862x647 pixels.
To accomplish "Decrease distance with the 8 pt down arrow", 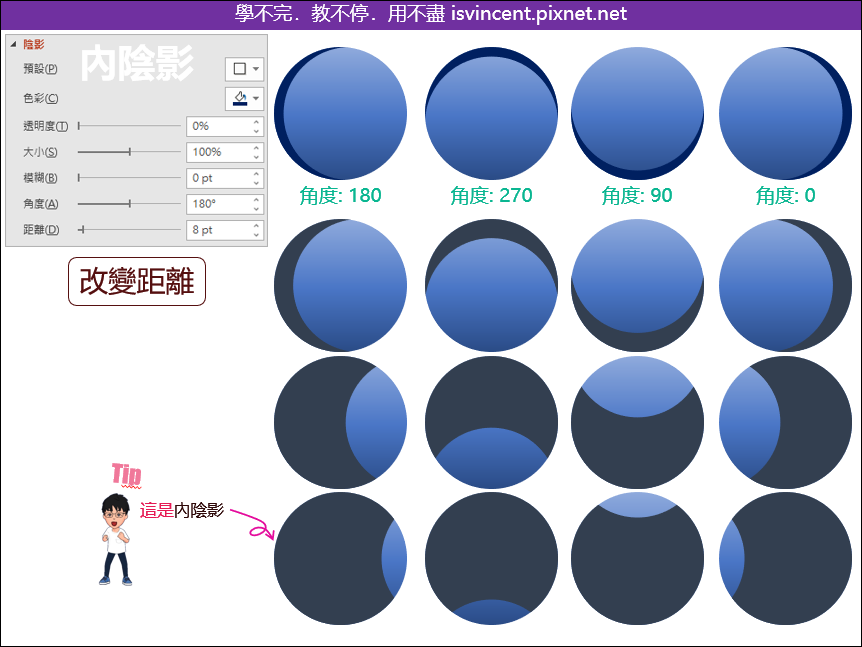I will (x=256, y=234).
